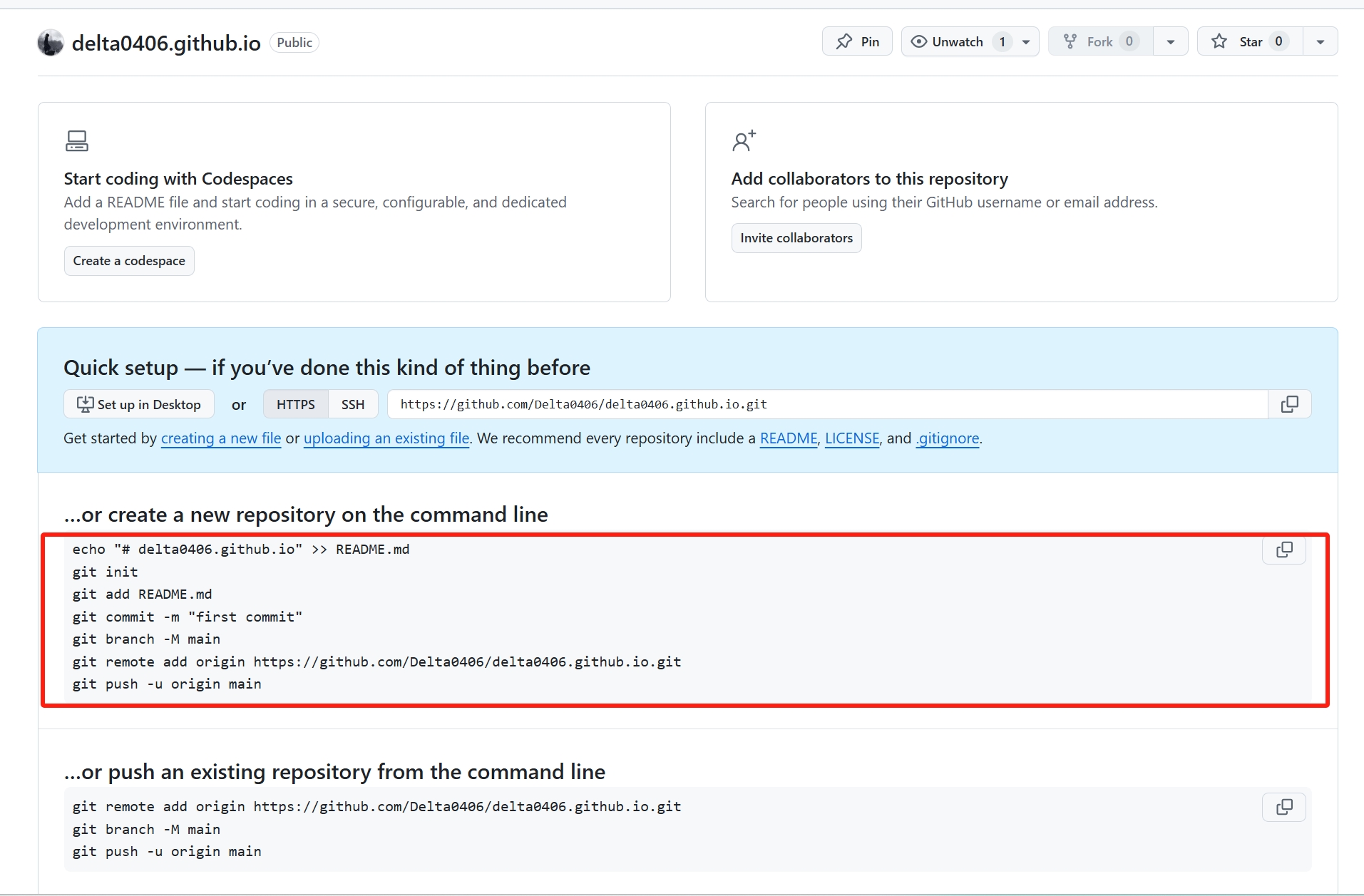Copy the push existing repository commands
The height and width of the screenshot is (896, 1364).
coord(1283,807)
